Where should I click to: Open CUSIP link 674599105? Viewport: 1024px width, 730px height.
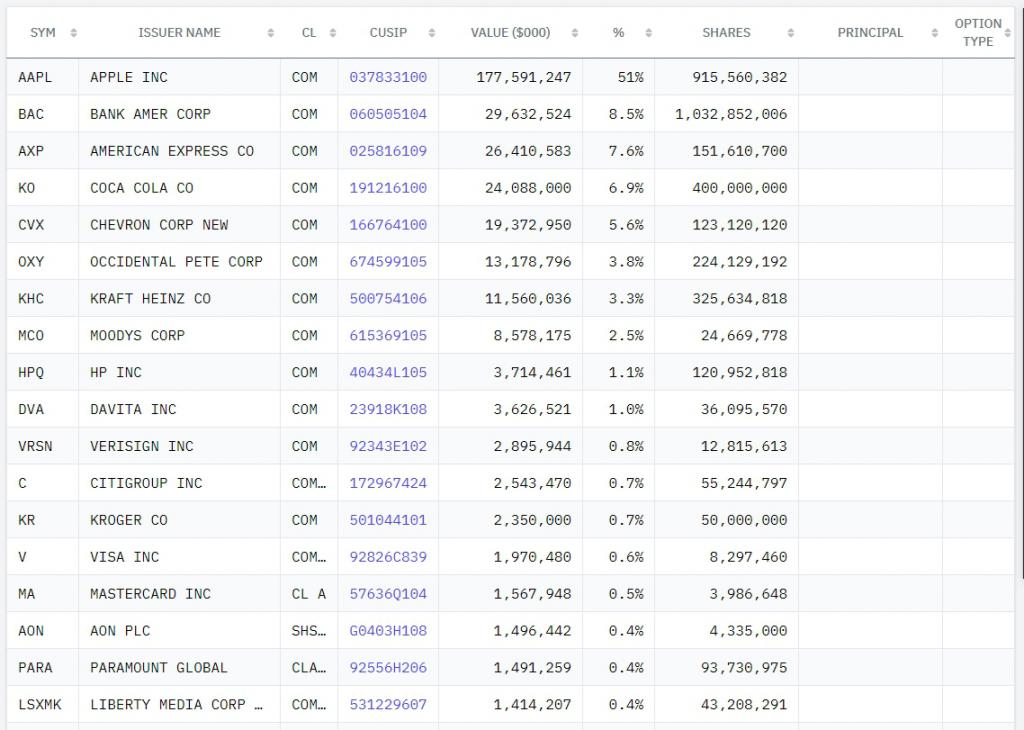388,262
